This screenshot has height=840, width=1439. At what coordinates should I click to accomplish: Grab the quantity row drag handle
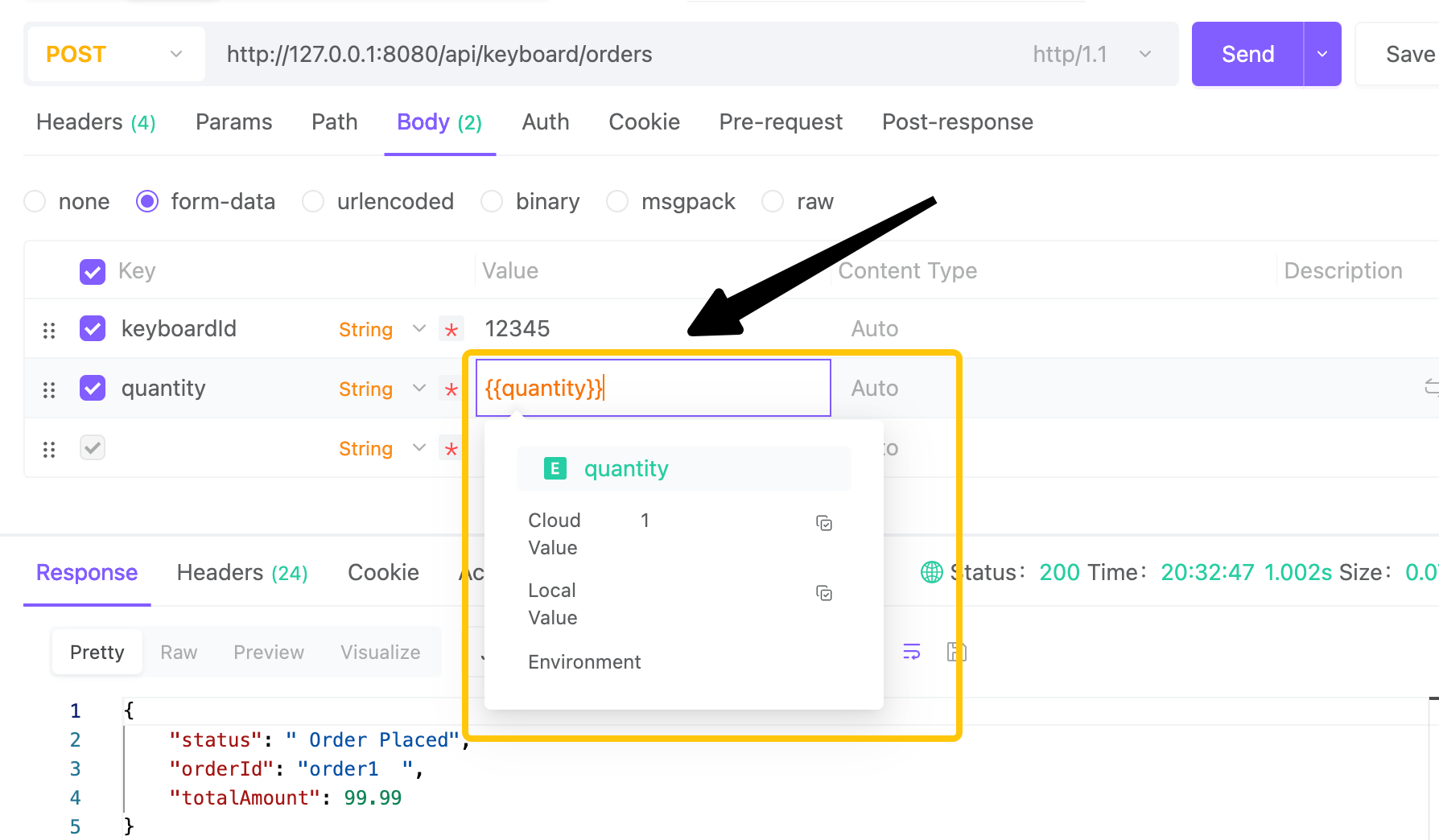tap(49, 389)
